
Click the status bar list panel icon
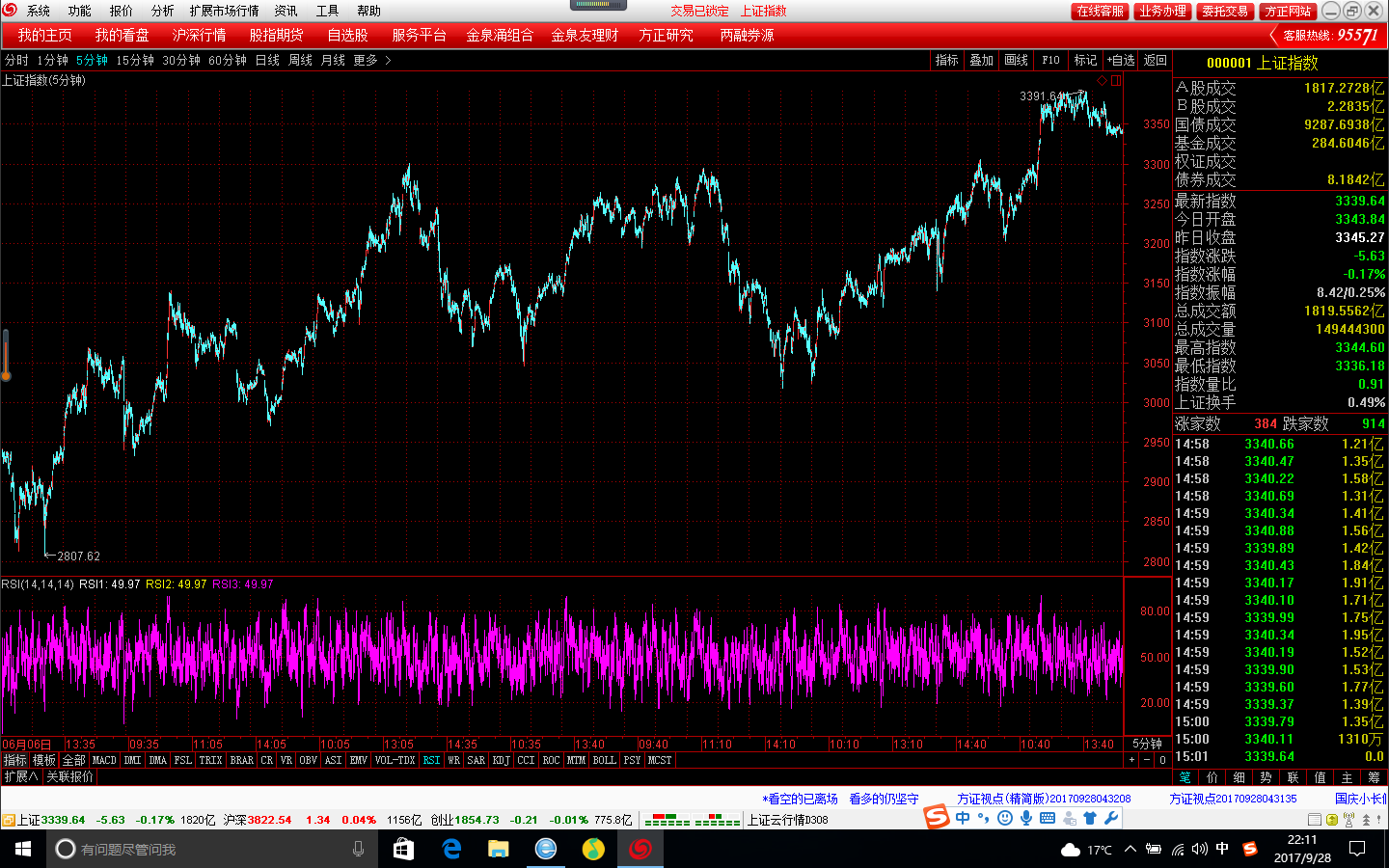(1314, 820)
